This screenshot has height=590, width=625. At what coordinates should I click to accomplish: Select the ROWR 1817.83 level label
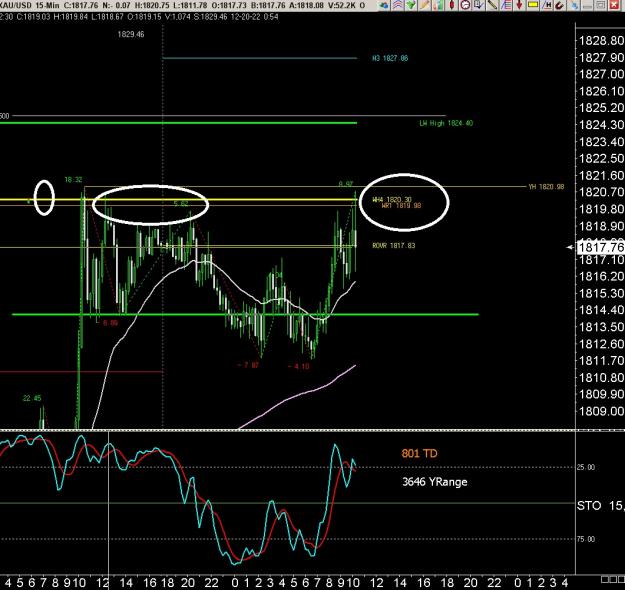(394, 246)
